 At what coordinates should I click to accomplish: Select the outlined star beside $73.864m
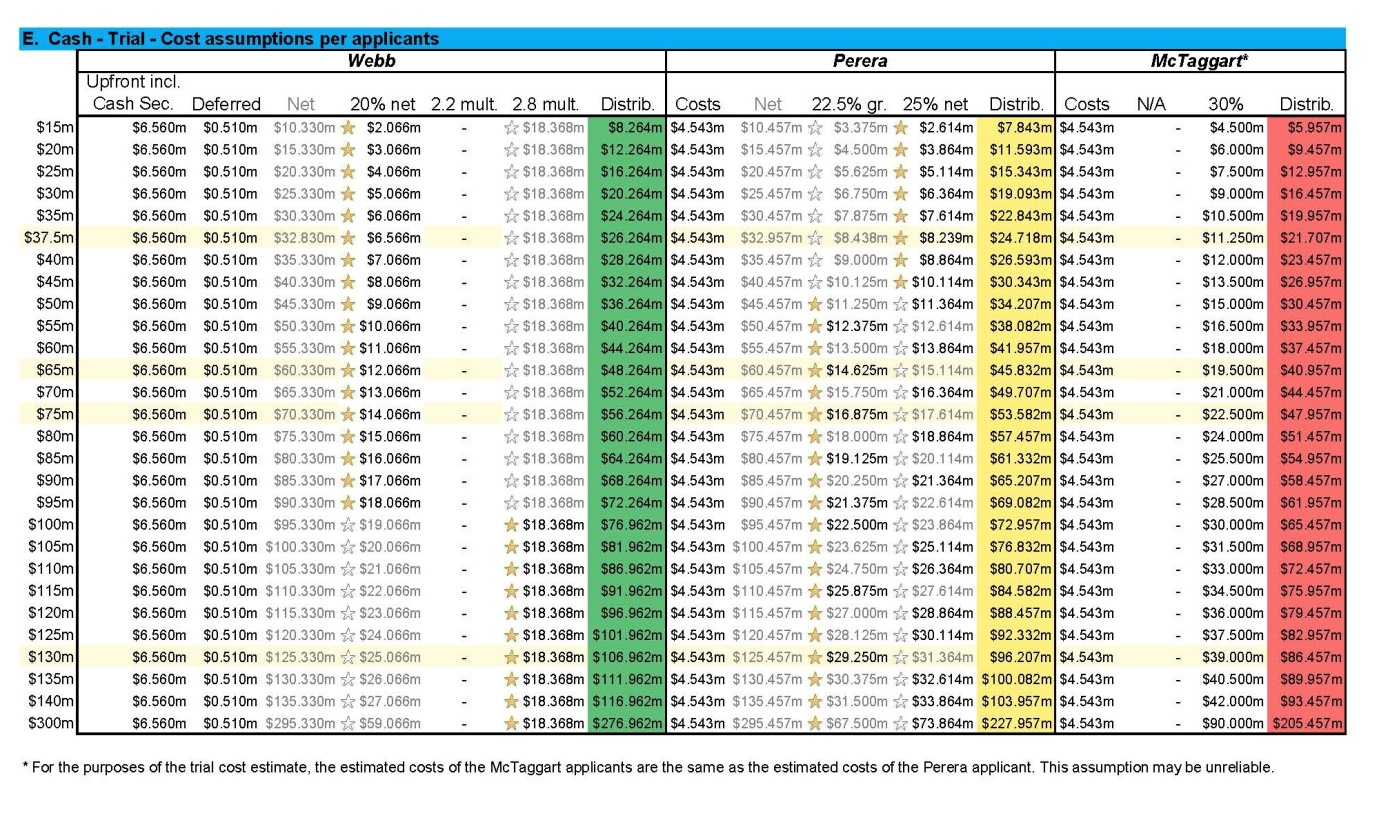(x=900, y=724)
